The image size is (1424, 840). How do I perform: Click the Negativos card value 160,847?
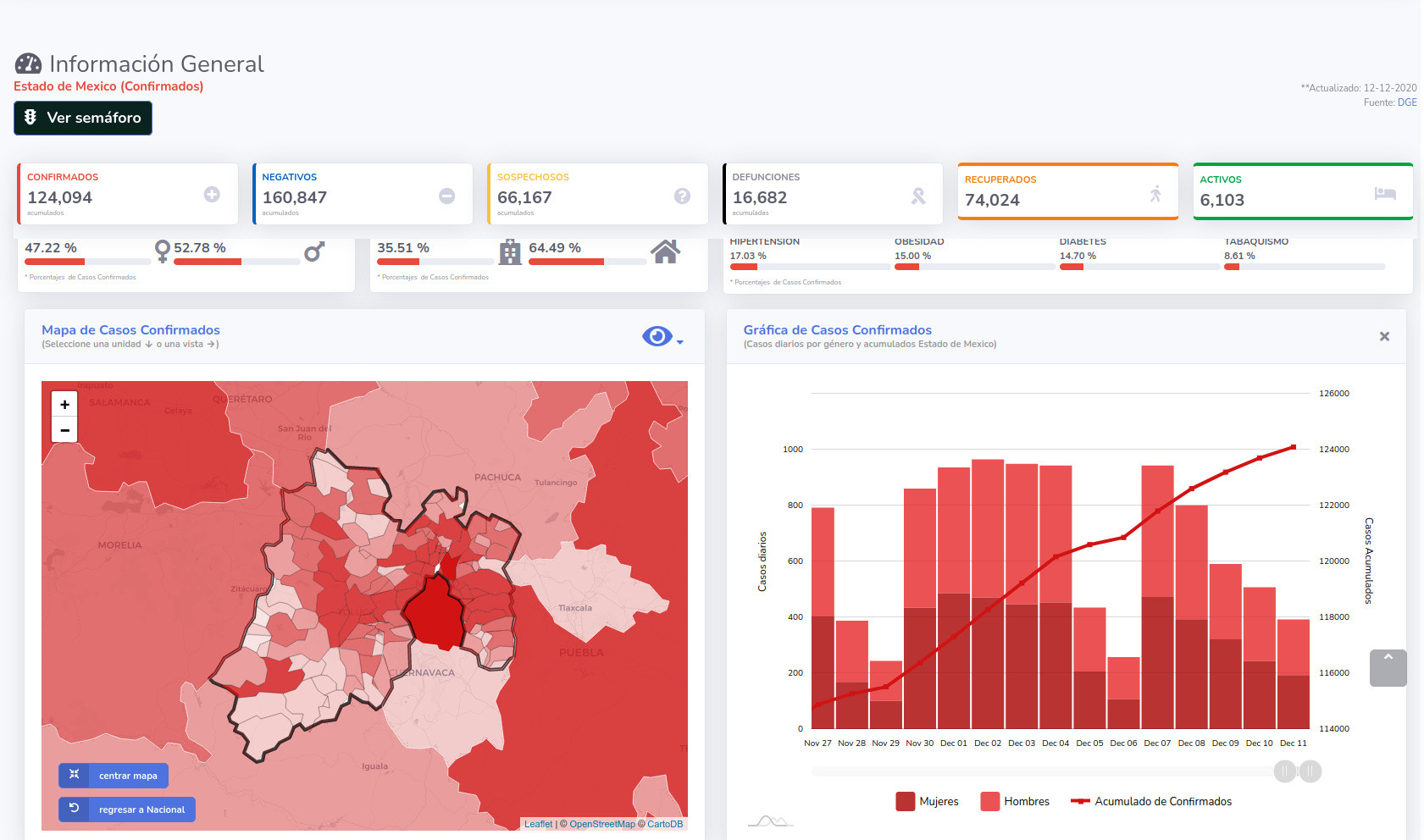pyautogui.click(x=295, y=197)
